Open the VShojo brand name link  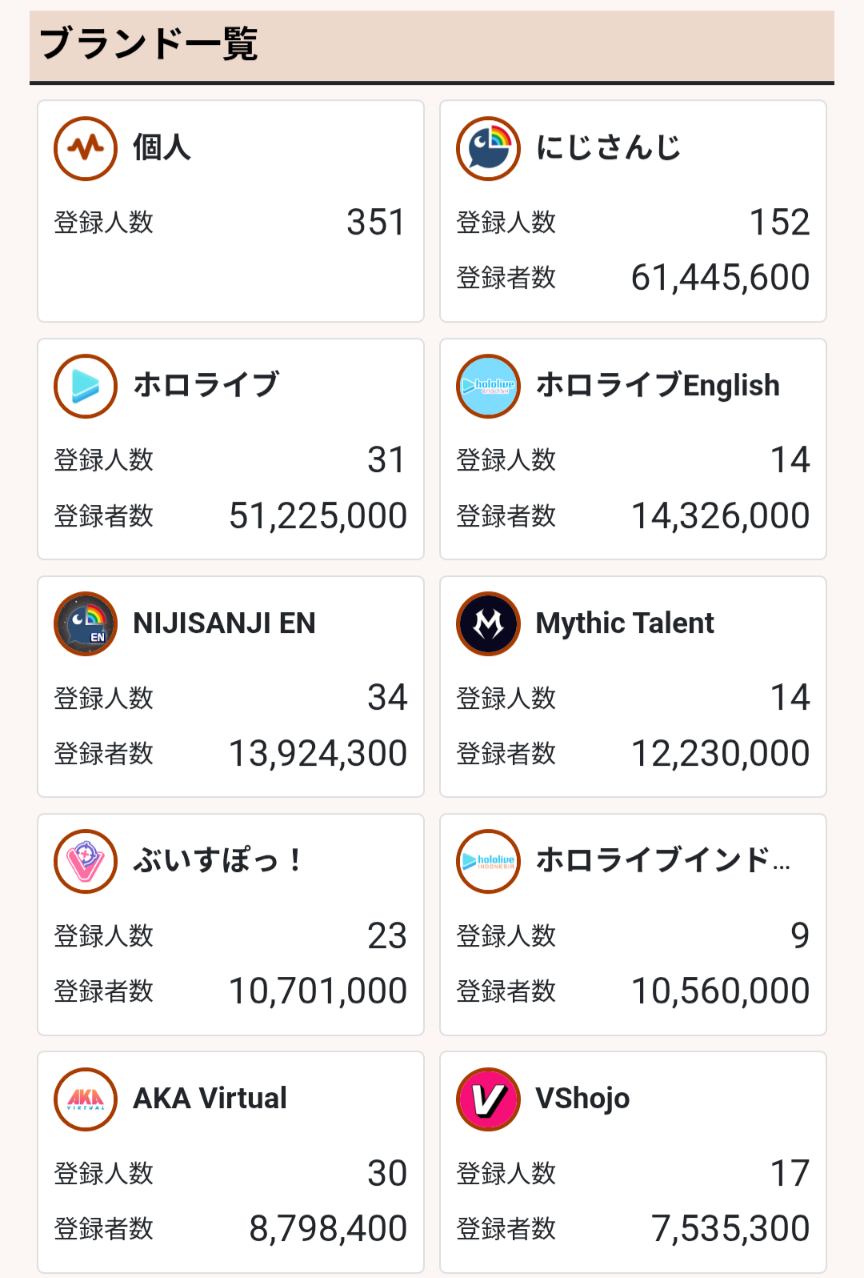[x=583, y=1098]
